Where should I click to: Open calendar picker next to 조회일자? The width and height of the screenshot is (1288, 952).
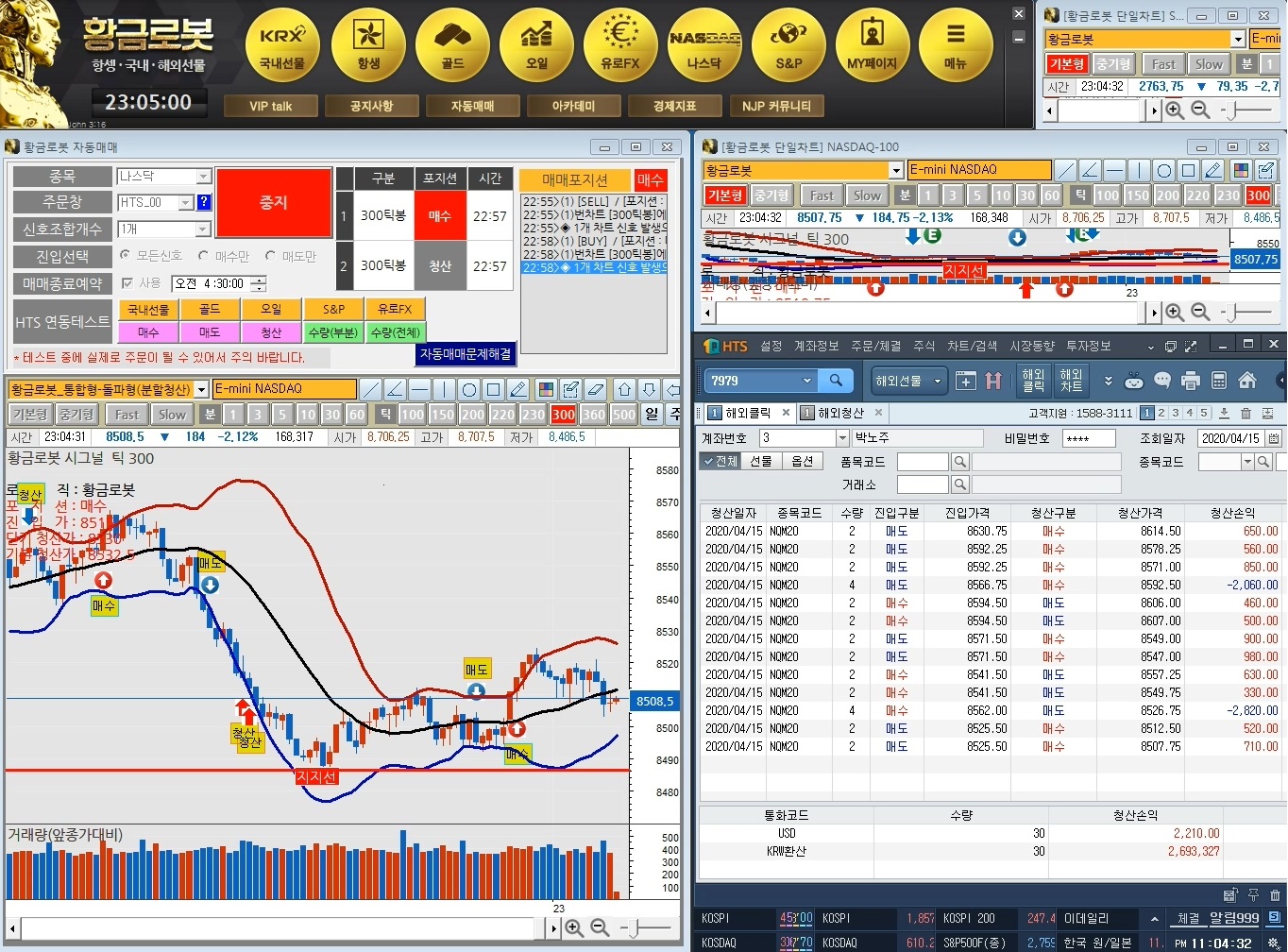[1275, 438]
